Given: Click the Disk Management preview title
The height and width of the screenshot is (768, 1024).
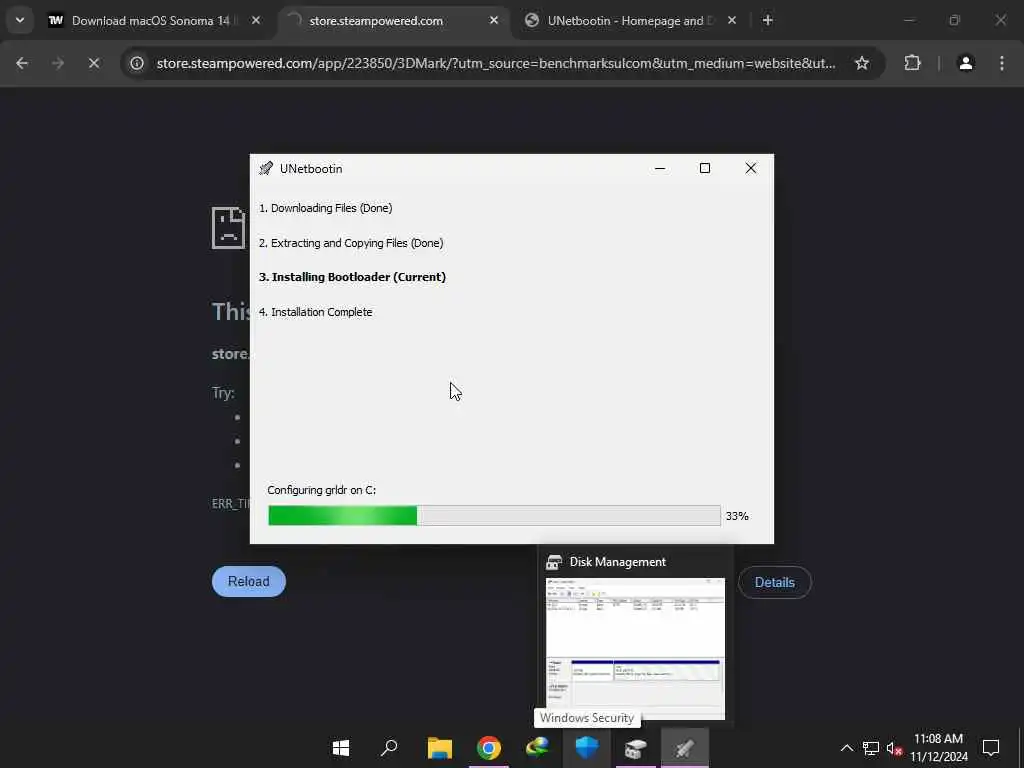Looking at the screenshot, I should pos(617,562).
